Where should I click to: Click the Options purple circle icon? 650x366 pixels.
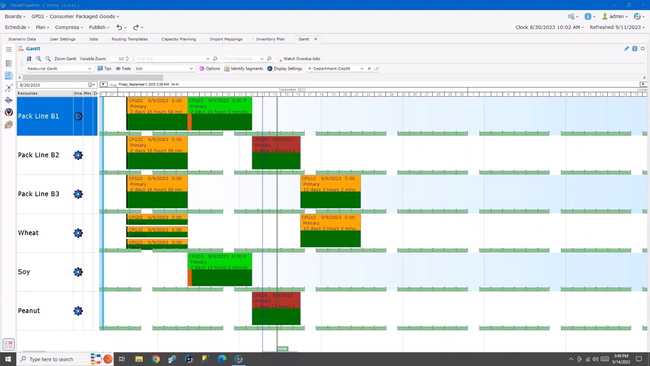pyautogui.click(x=202, y=69)
